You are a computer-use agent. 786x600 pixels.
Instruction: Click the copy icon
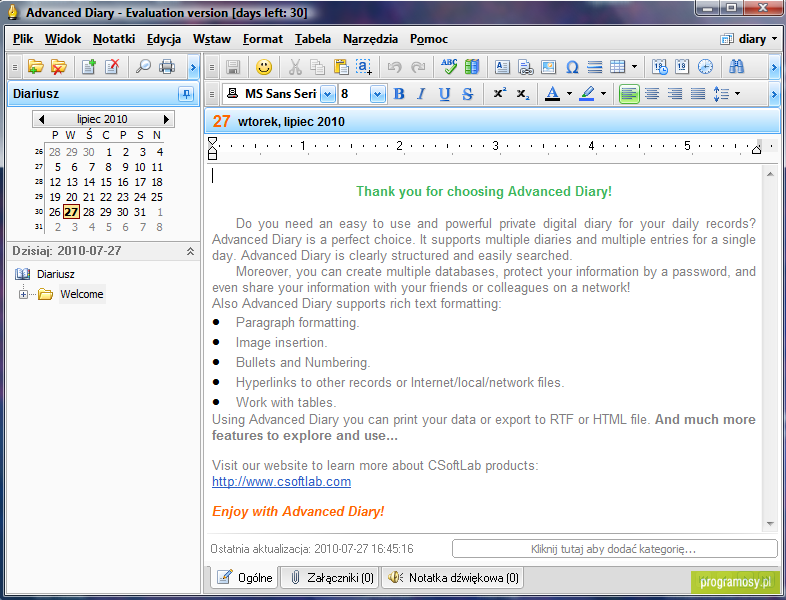click(x=317, y=67)
